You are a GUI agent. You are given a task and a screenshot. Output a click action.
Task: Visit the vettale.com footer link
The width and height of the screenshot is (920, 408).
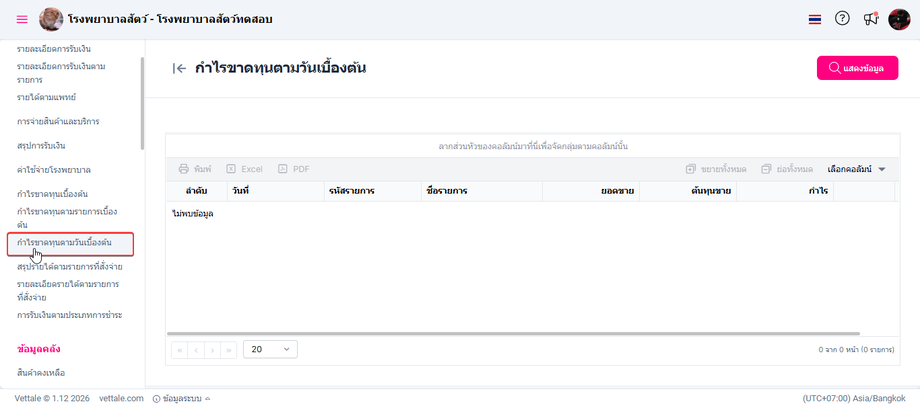(x=121, y=398)
